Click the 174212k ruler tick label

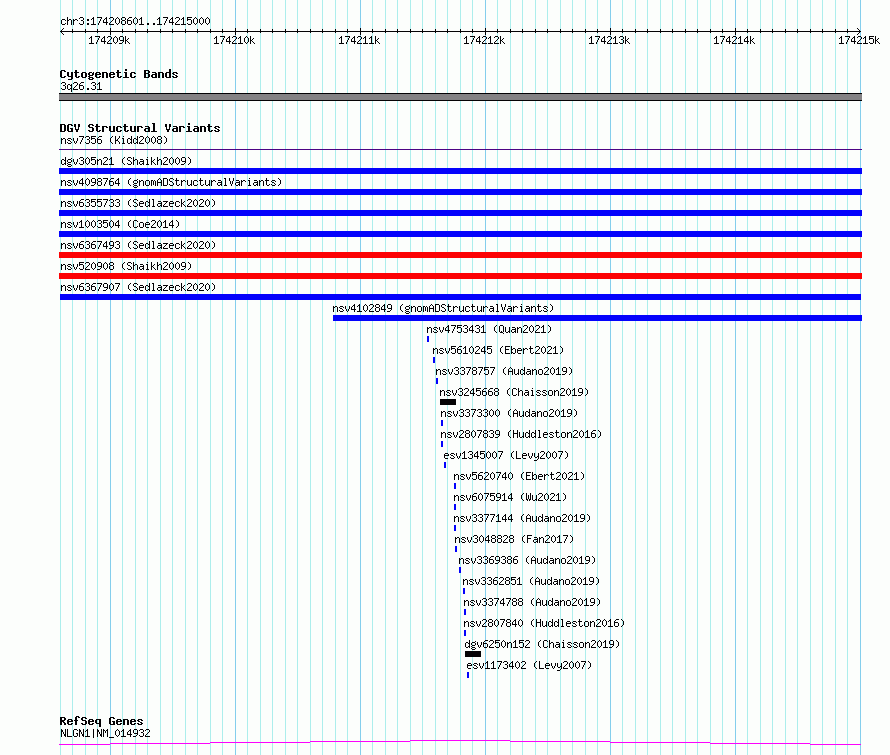pos(484,40)
